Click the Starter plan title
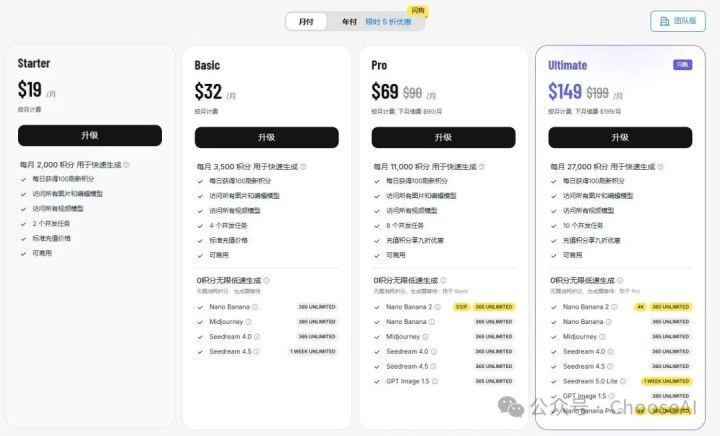720x436 pixels. [x=34, y=63]
